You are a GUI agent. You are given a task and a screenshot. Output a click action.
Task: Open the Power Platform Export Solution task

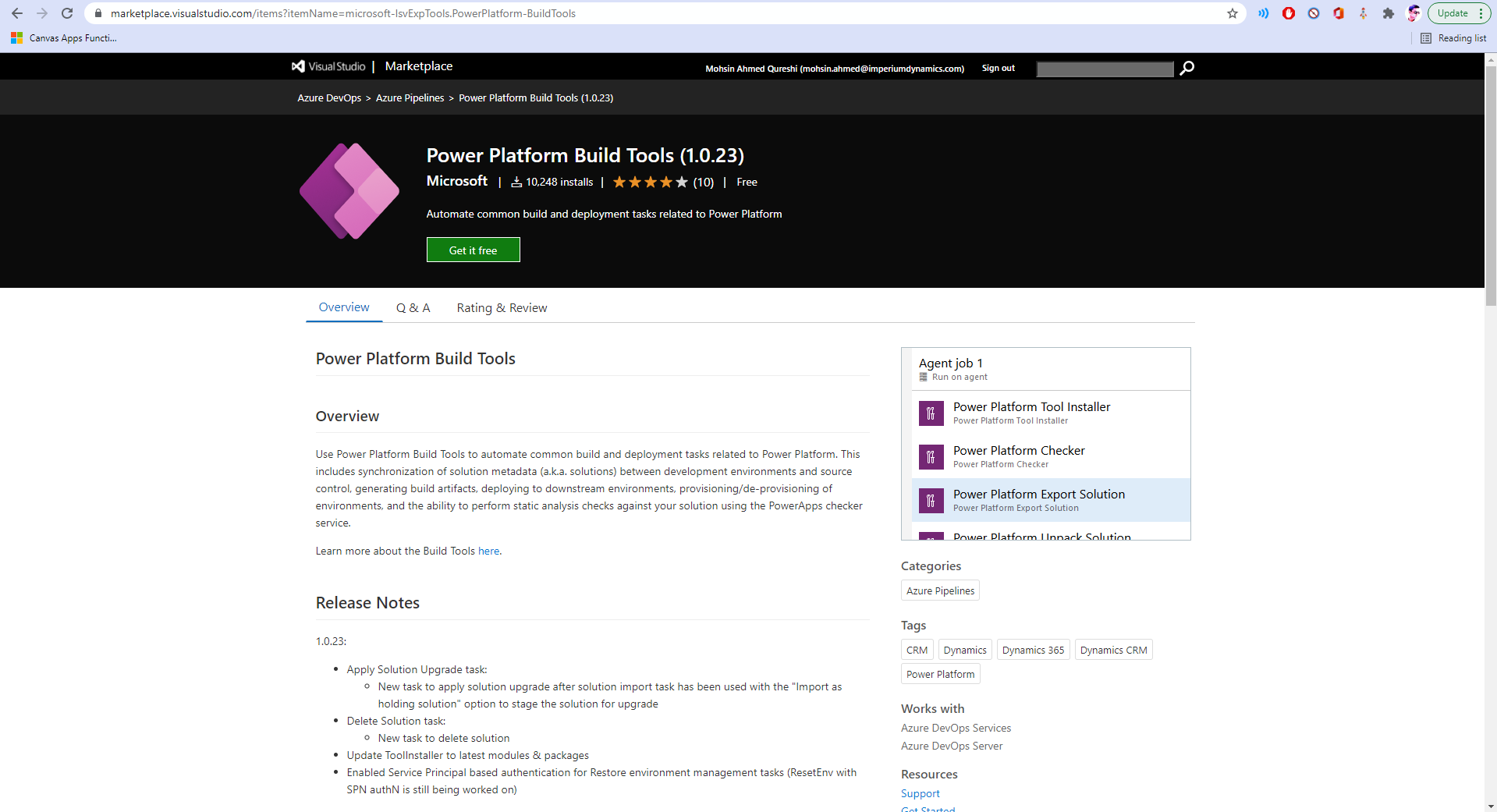(x=1038, y=500)
